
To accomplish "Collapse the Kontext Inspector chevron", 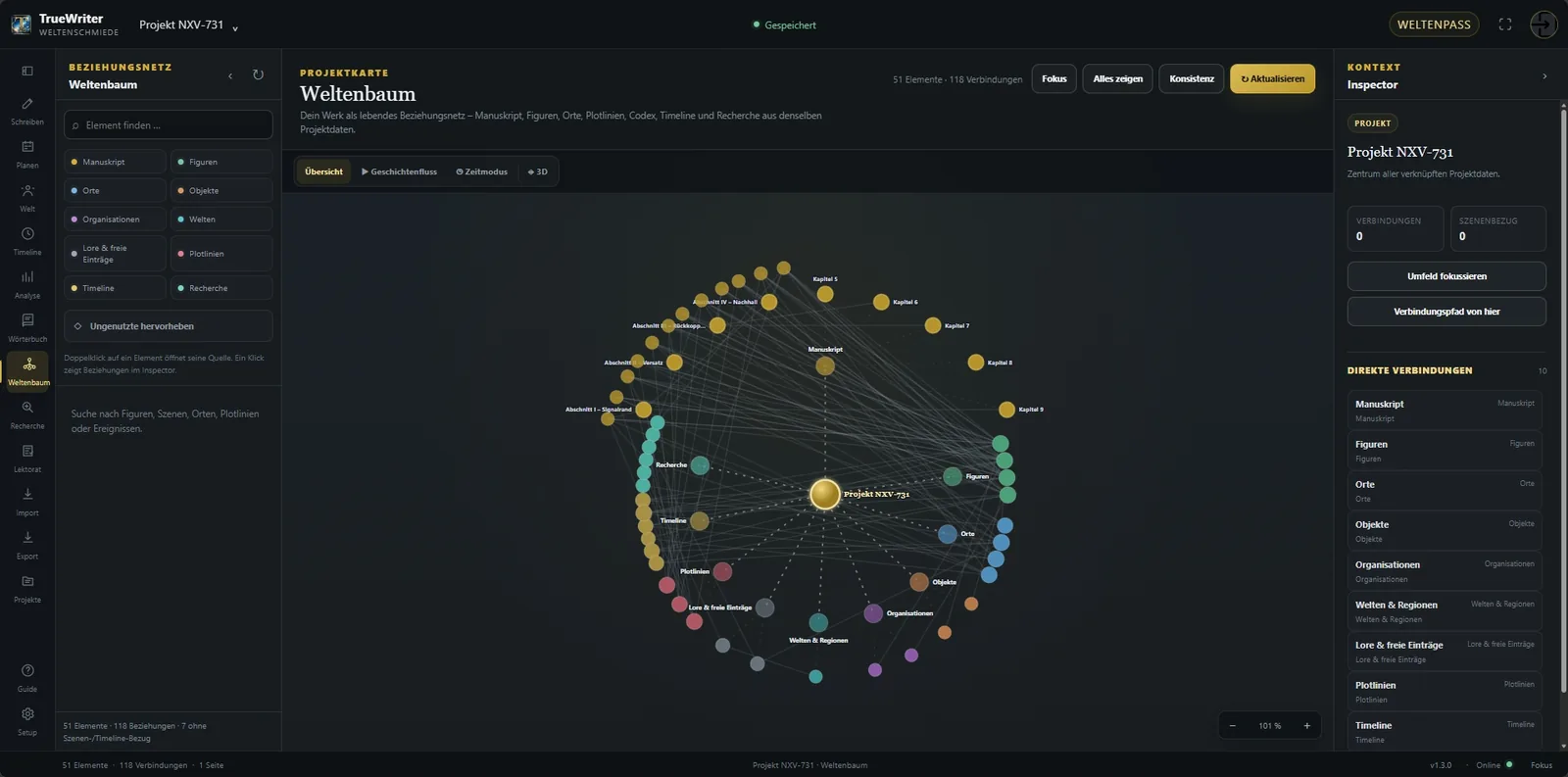I will (1544, 75).
